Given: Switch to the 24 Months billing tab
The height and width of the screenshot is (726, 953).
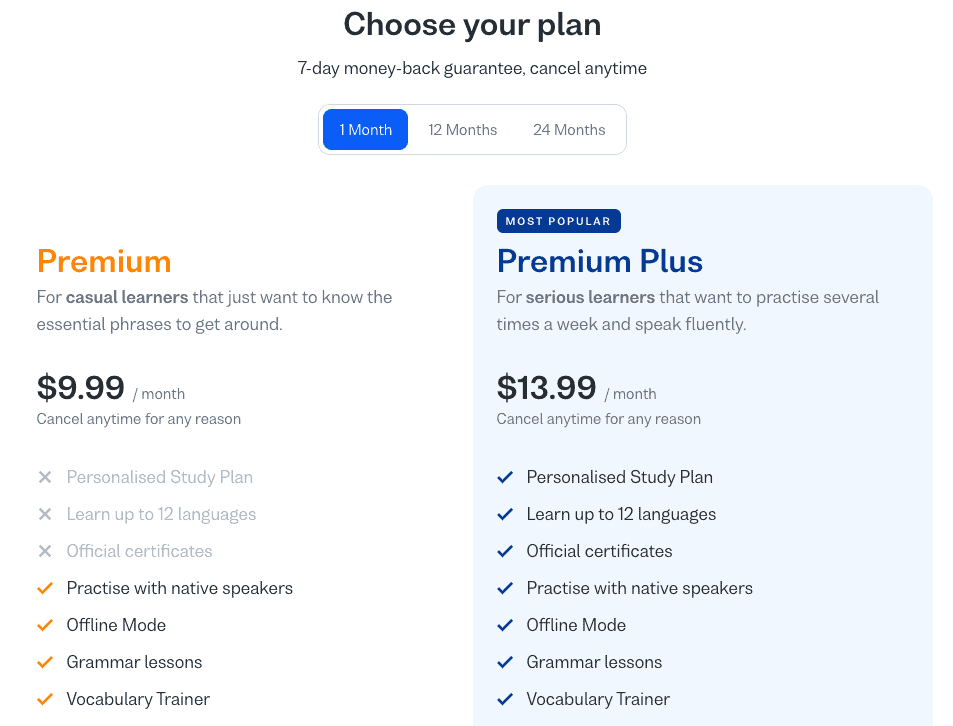Looking at the screenshot, I should coord(569,130).
